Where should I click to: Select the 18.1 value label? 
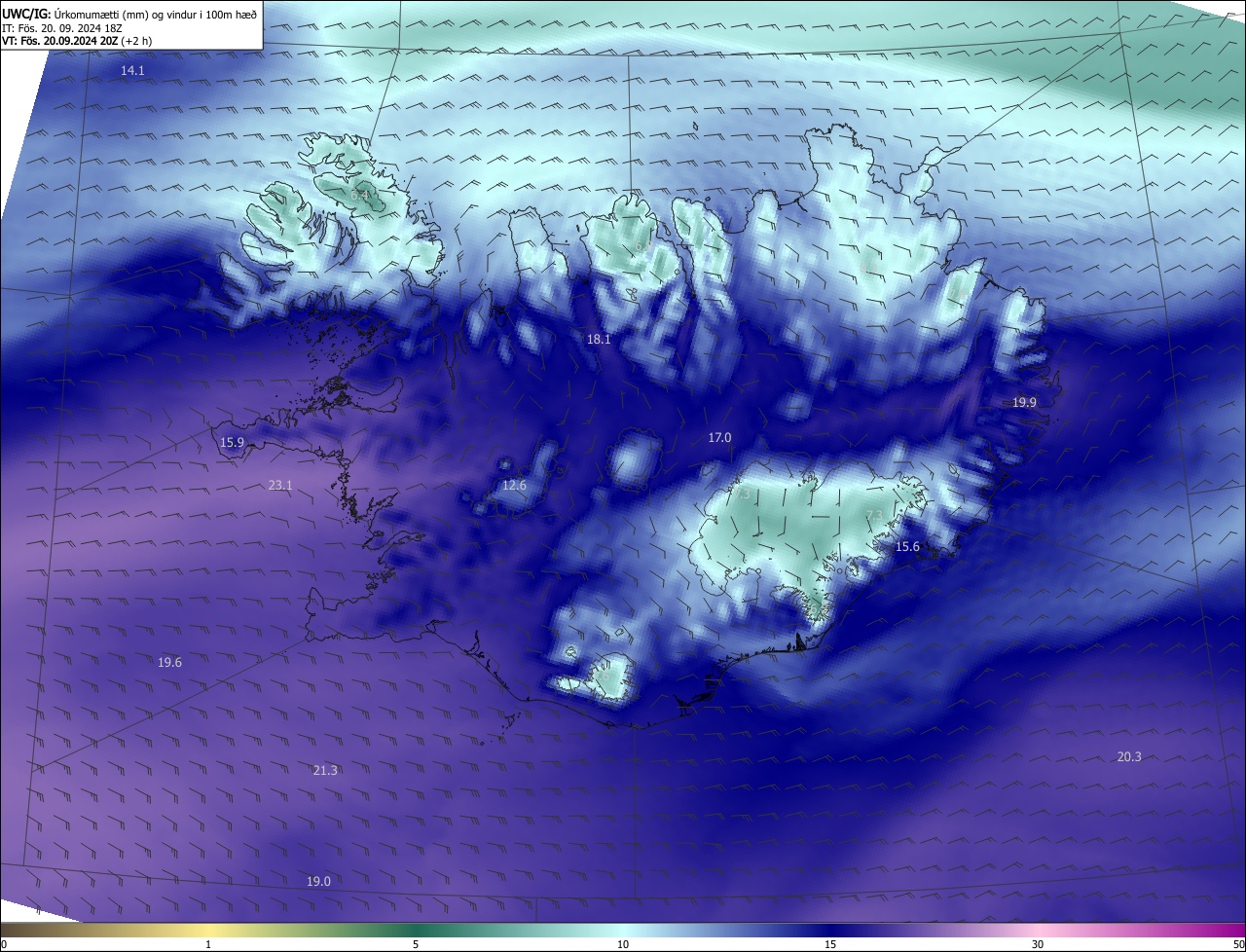599,339
